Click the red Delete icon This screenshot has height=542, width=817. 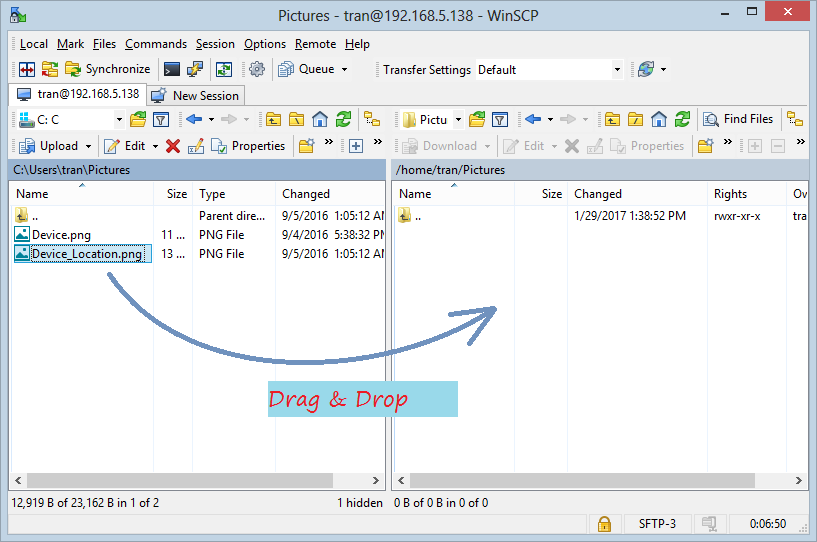173,146
